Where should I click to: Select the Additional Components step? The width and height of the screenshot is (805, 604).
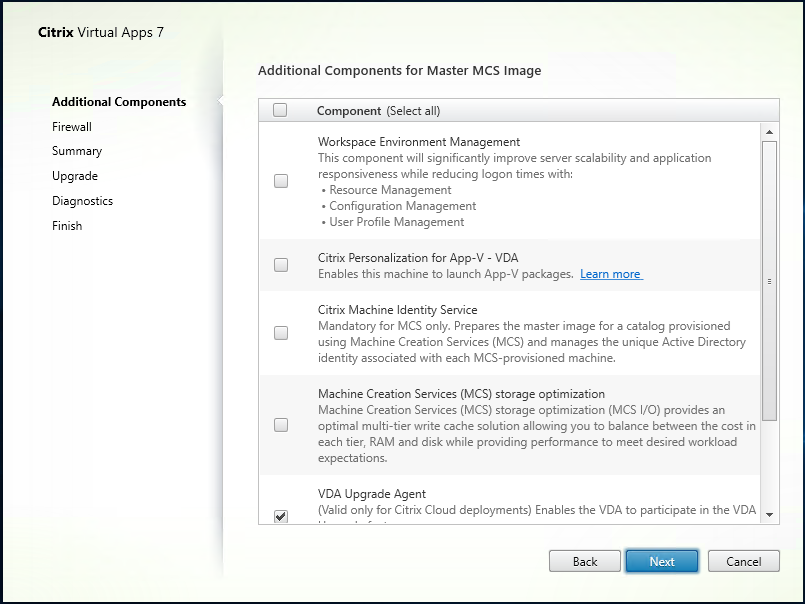119,102
